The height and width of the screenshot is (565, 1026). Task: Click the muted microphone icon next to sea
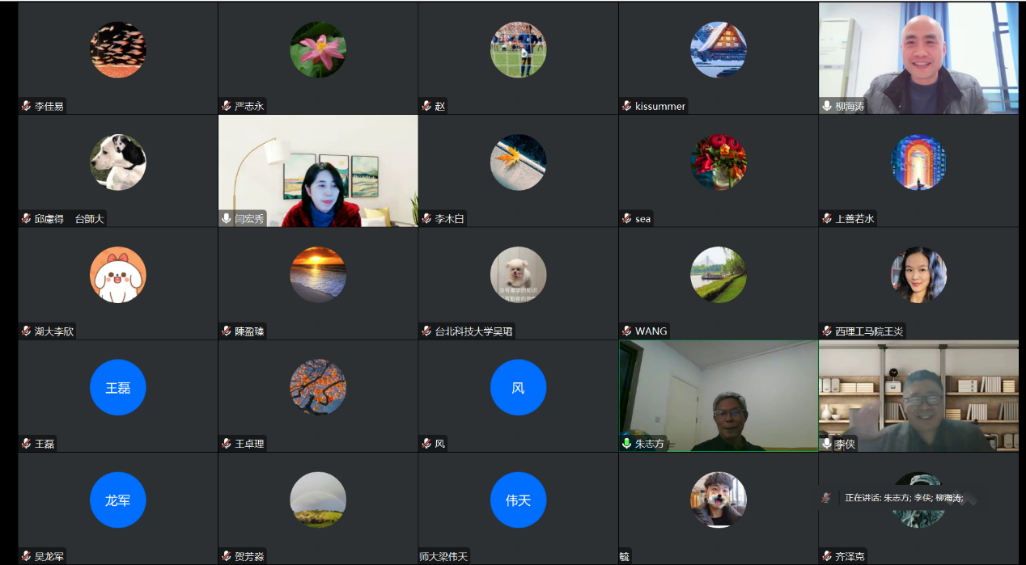pos(627,218)
